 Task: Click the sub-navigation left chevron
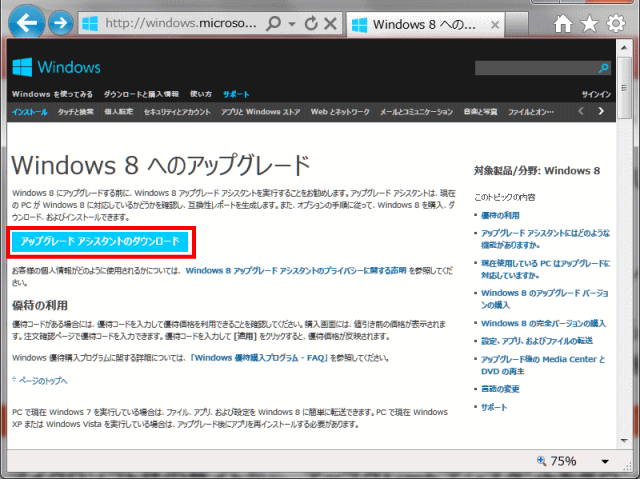pos(581,111)
